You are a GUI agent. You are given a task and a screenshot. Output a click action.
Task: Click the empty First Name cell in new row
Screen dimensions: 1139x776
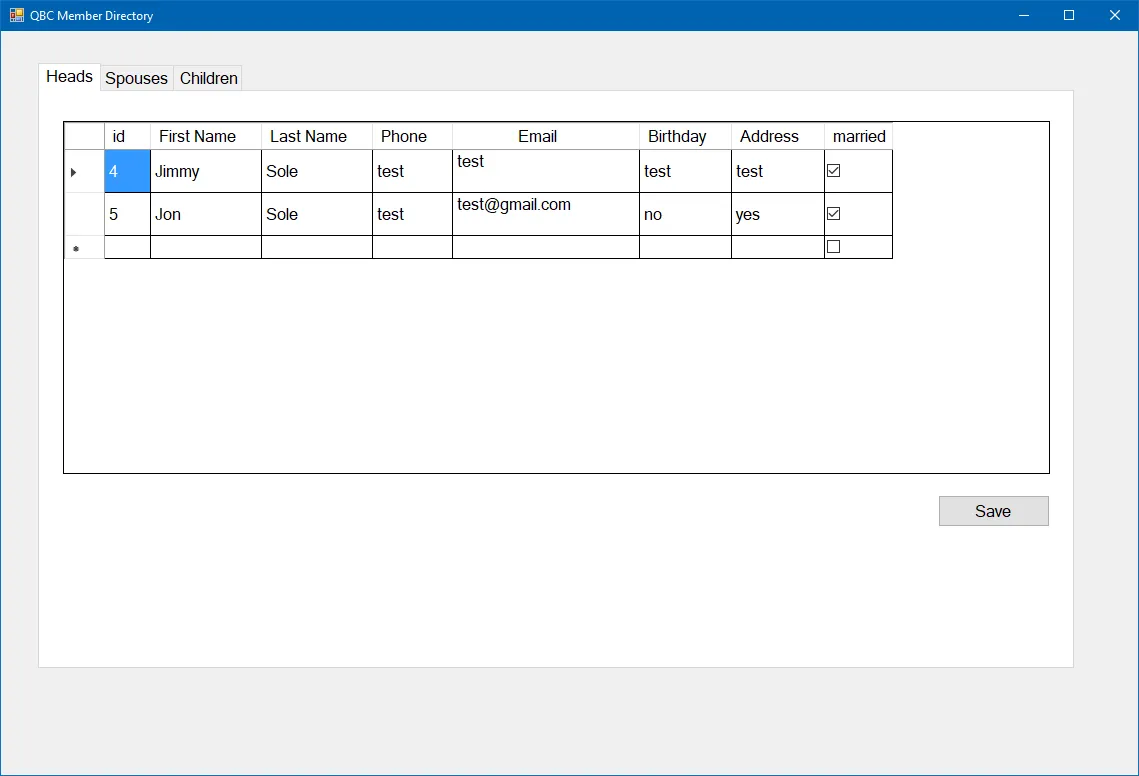point(206,247)
